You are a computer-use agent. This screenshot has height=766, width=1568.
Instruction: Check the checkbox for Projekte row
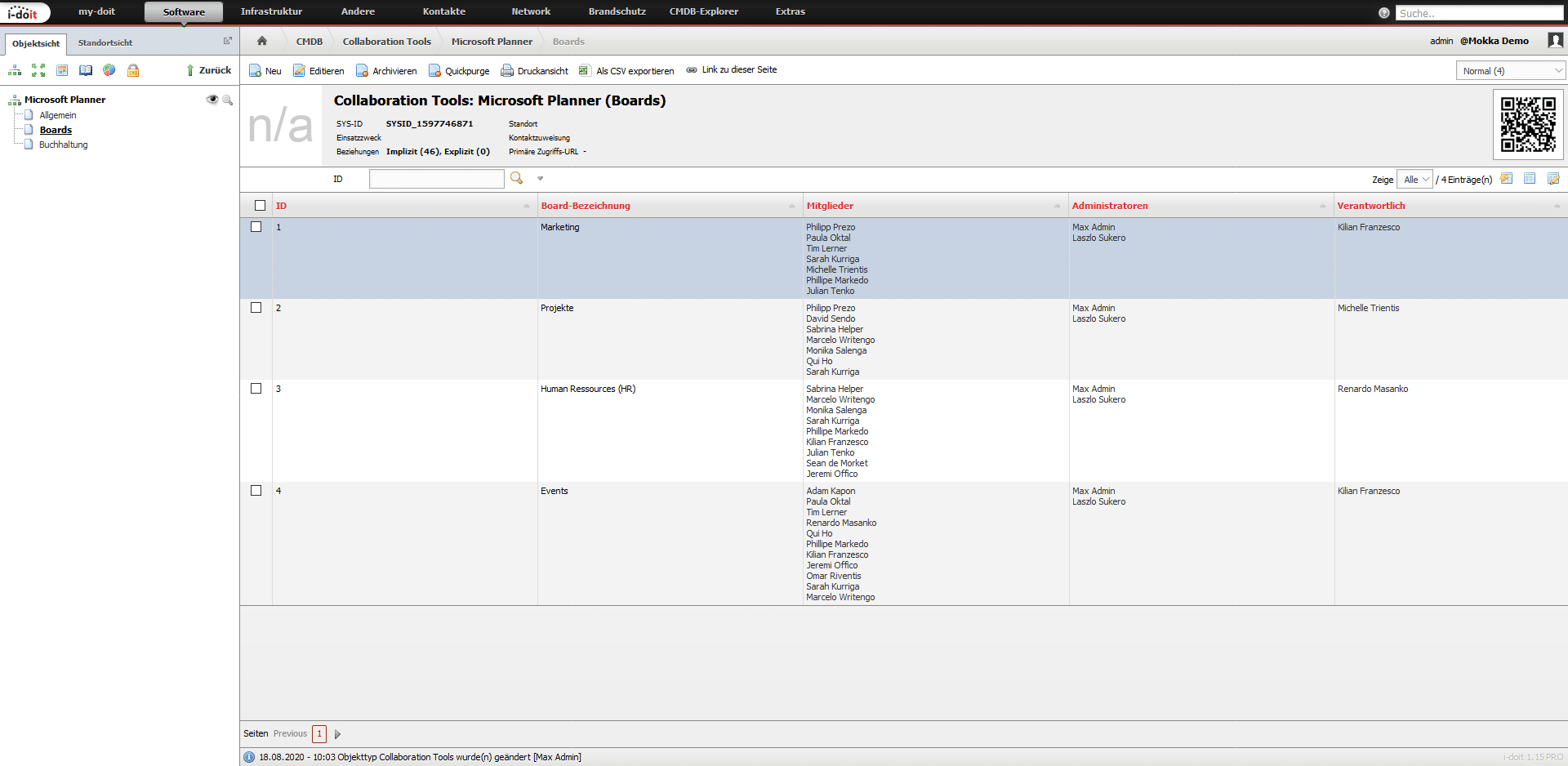[256, 308]
